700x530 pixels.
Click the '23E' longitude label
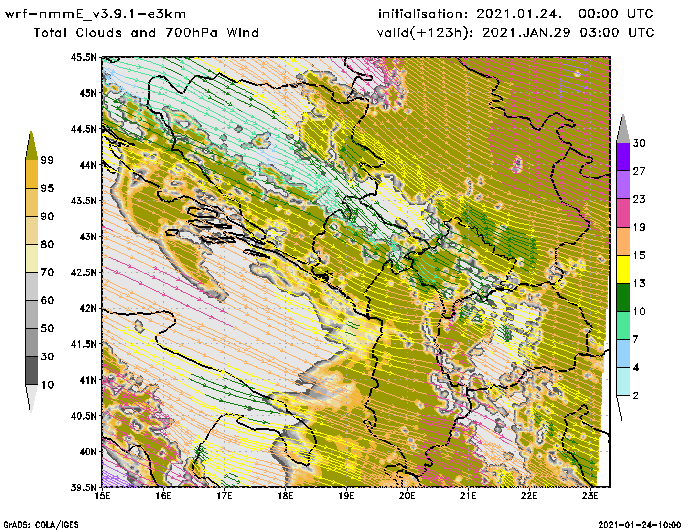point(590,496)
